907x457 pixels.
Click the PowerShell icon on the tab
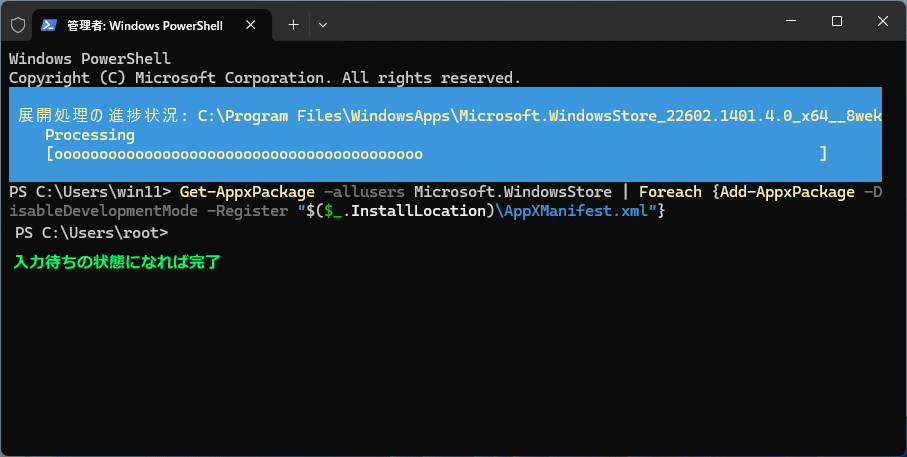[49, 25]
